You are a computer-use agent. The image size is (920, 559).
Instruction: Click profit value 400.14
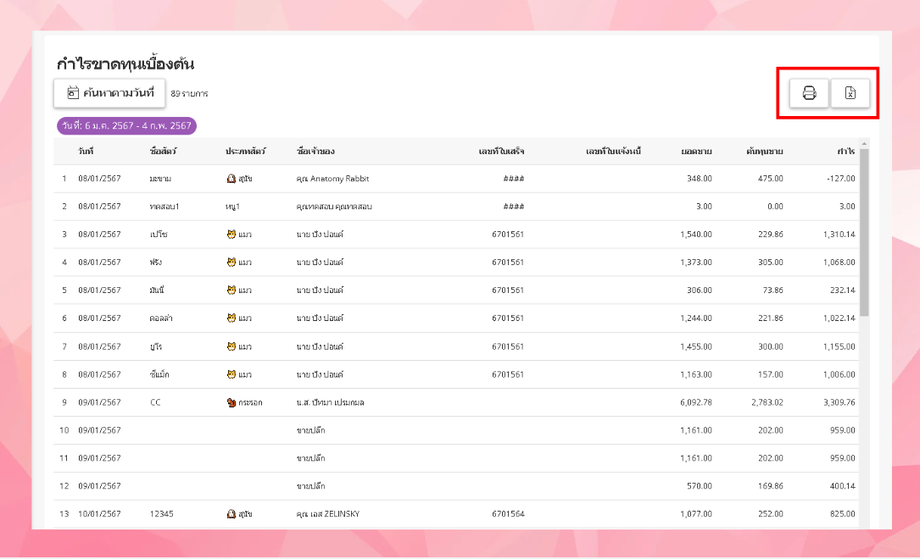coord(843,486)
